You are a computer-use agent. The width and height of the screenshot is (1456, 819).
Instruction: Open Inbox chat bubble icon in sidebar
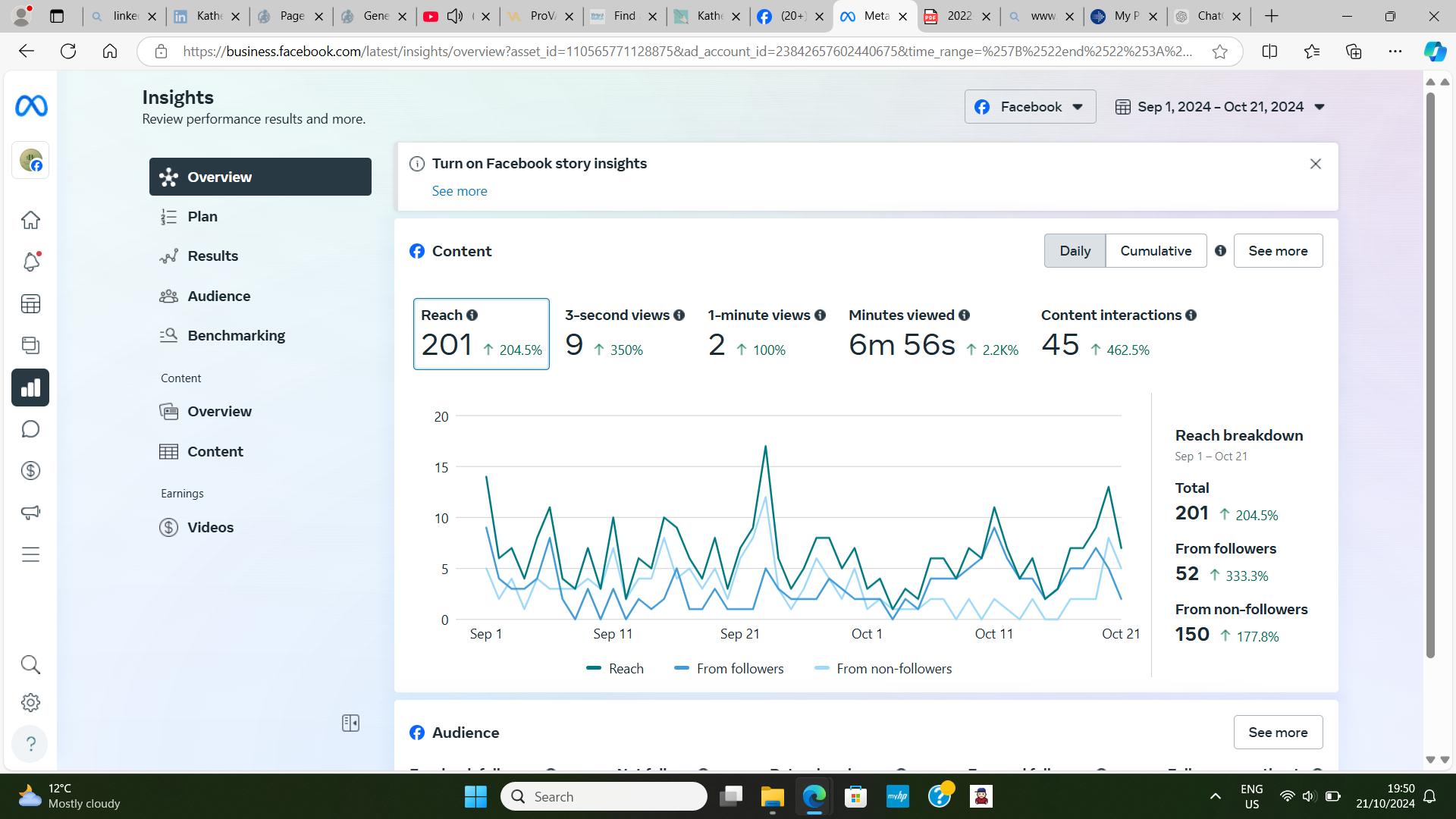[30, 429]
